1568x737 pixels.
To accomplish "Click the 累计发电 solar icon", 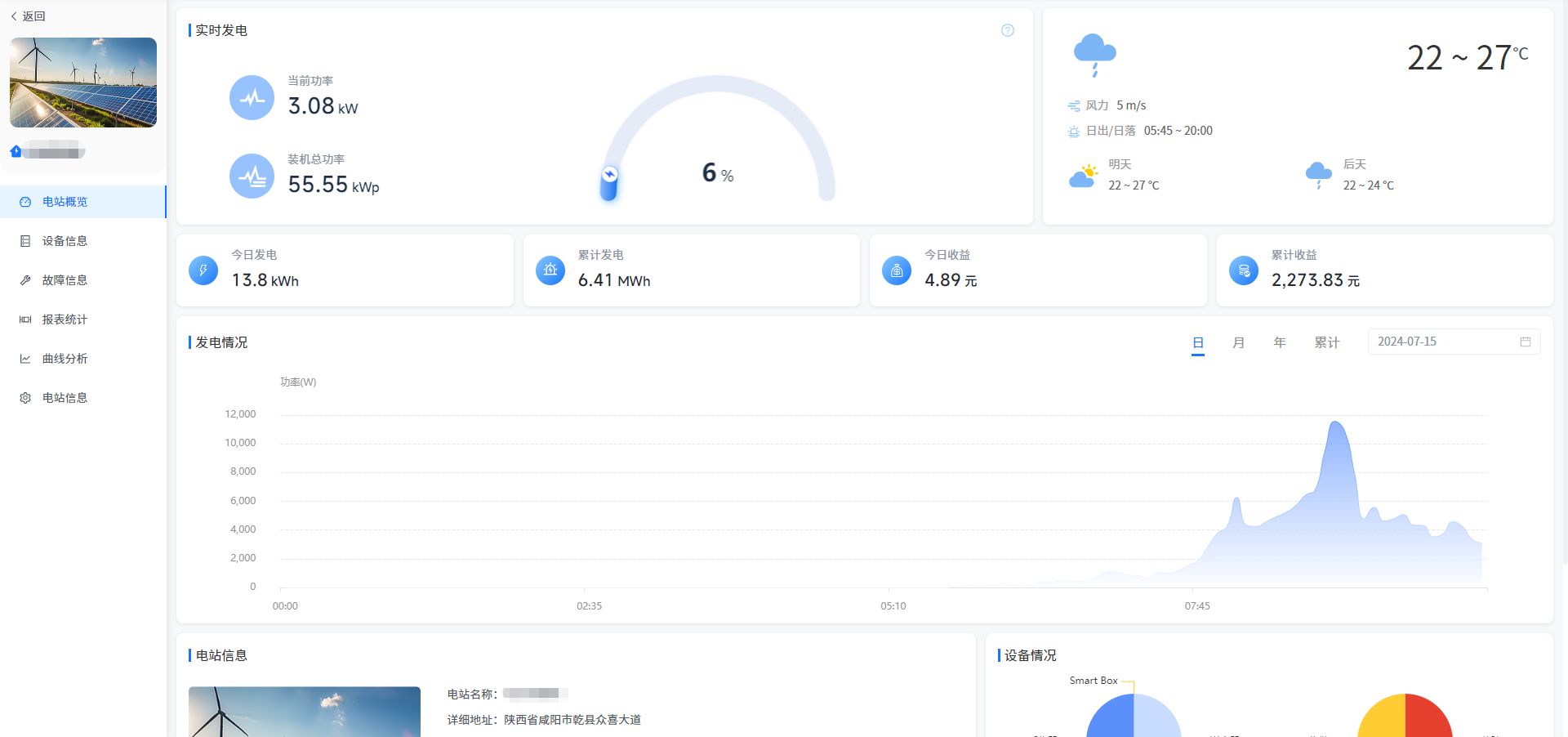I will coord(550,270).
